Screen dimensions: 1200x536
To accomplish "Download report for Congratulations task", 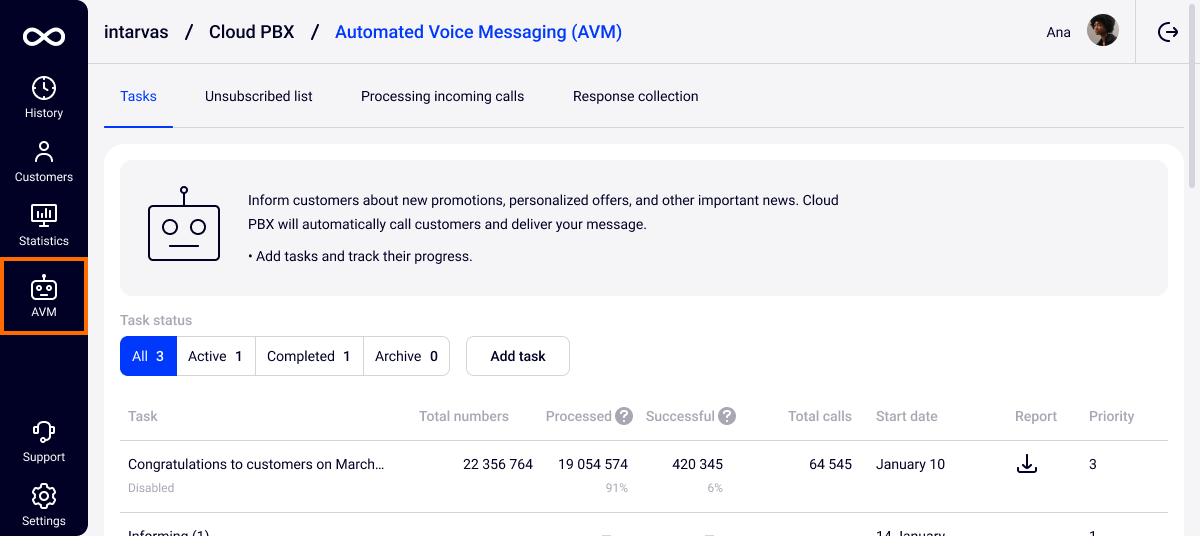I will tap(1026, 464).
